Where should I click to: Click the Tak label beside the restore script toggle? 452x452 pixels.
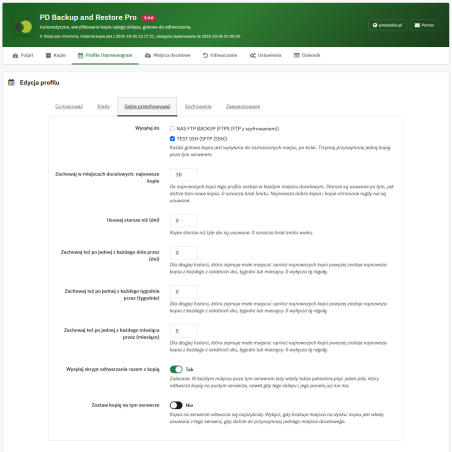(189, 369)
